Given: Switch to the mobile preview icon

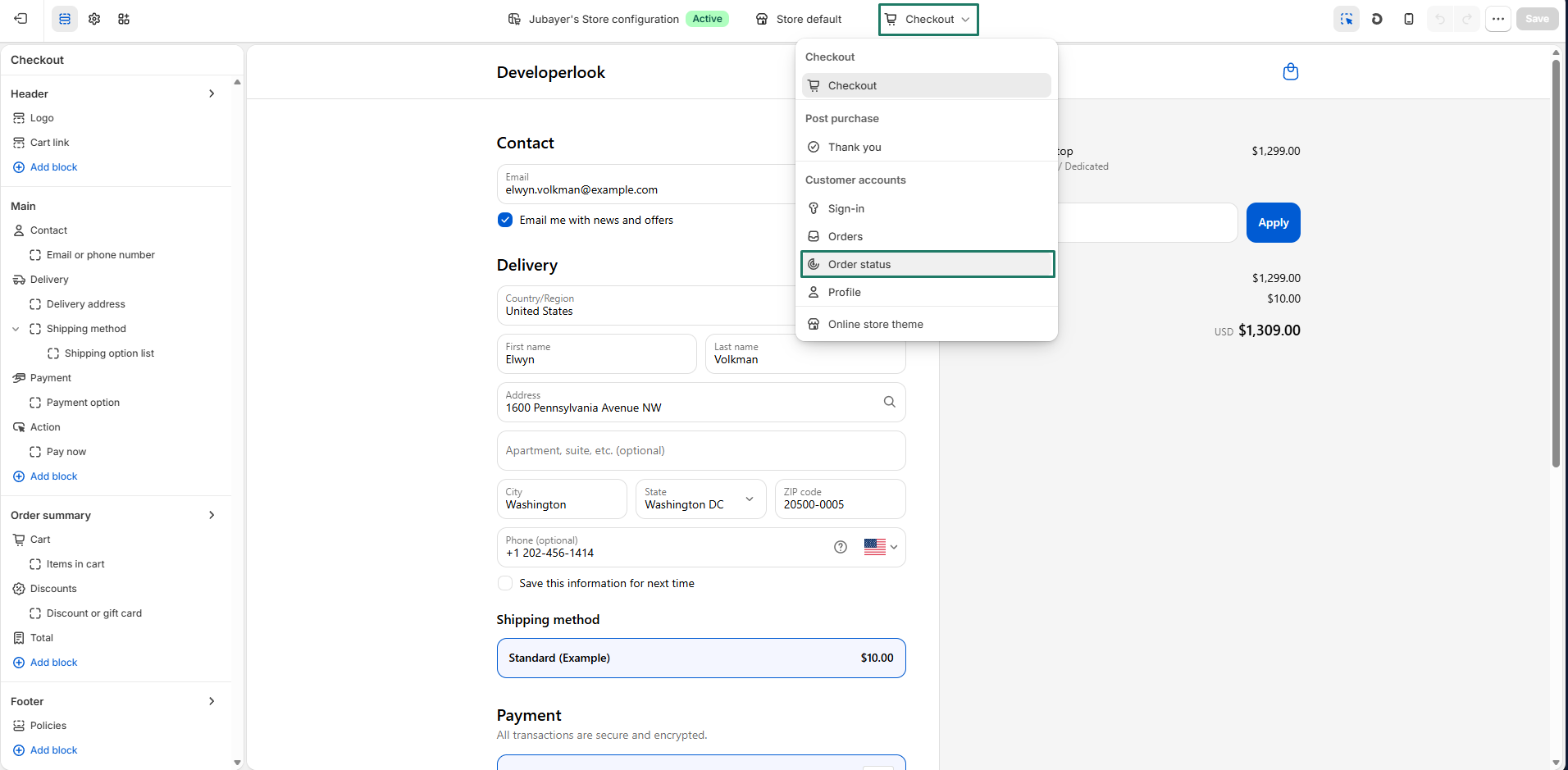Looking at the screenshot, I should [1409, 19].
